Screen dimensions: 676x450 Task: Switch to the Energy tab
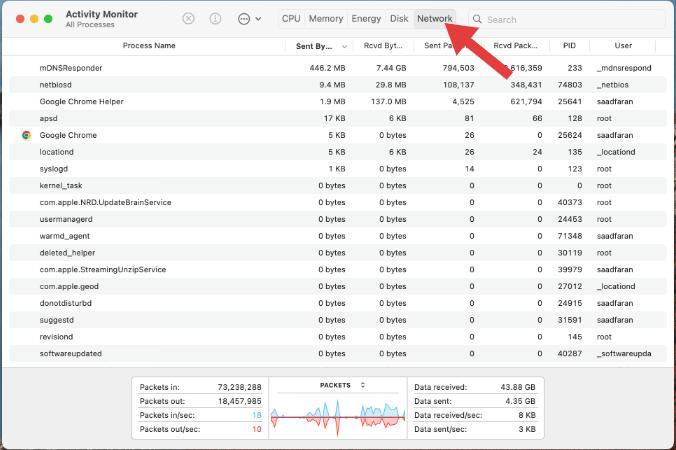366,19
